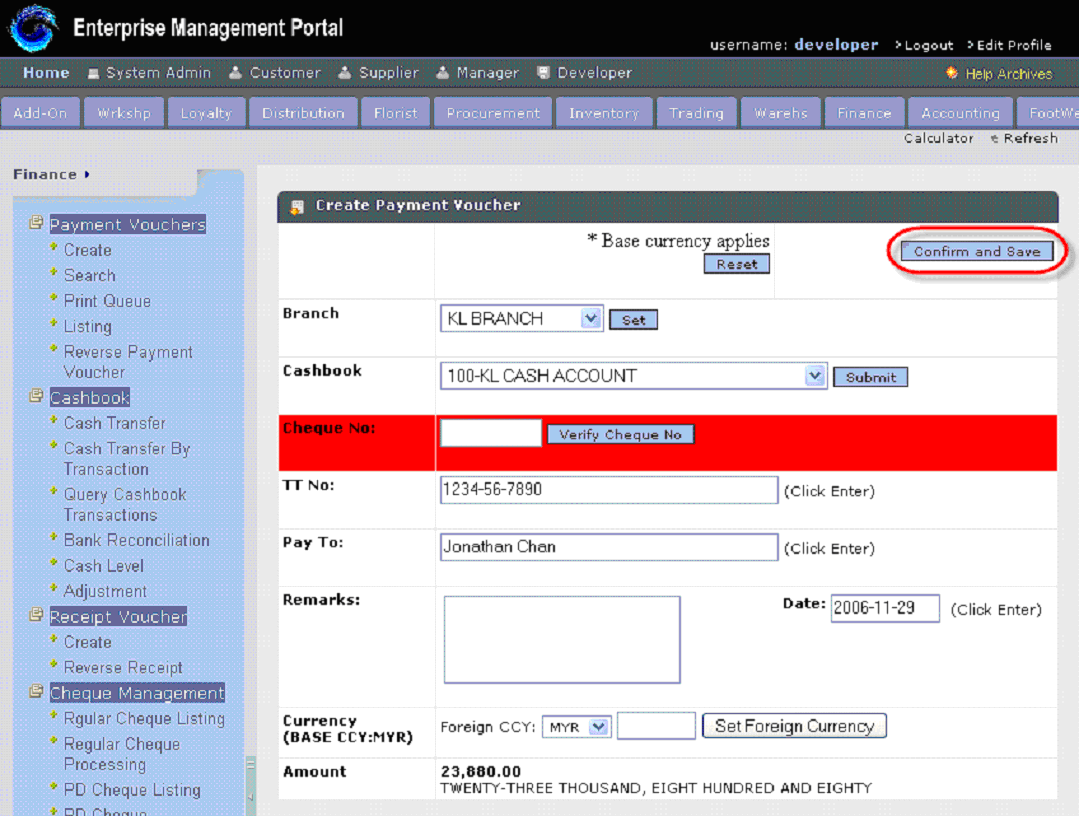Open Bank Reconciliation in the sidebar
The image size is (1079, 816).
(136, 540)
